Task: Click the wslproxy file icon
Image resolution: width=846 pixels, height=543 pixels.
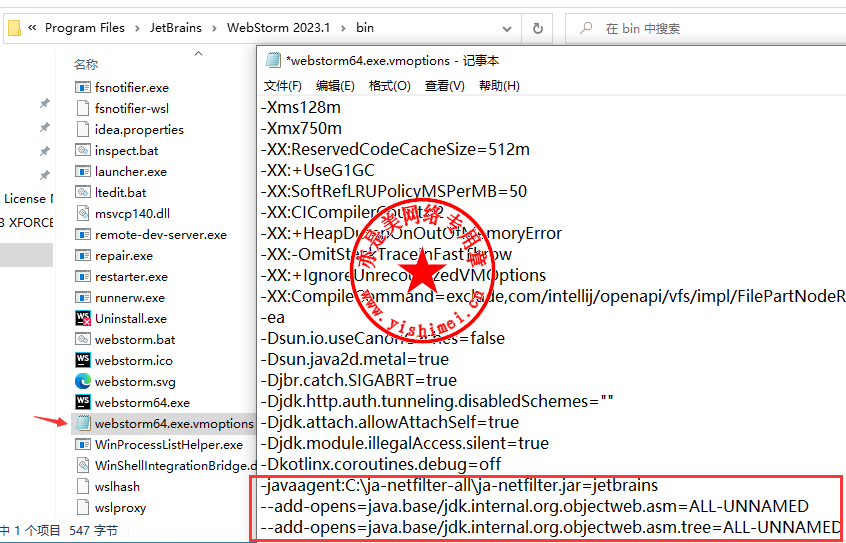Action: [x=83, y=507]
